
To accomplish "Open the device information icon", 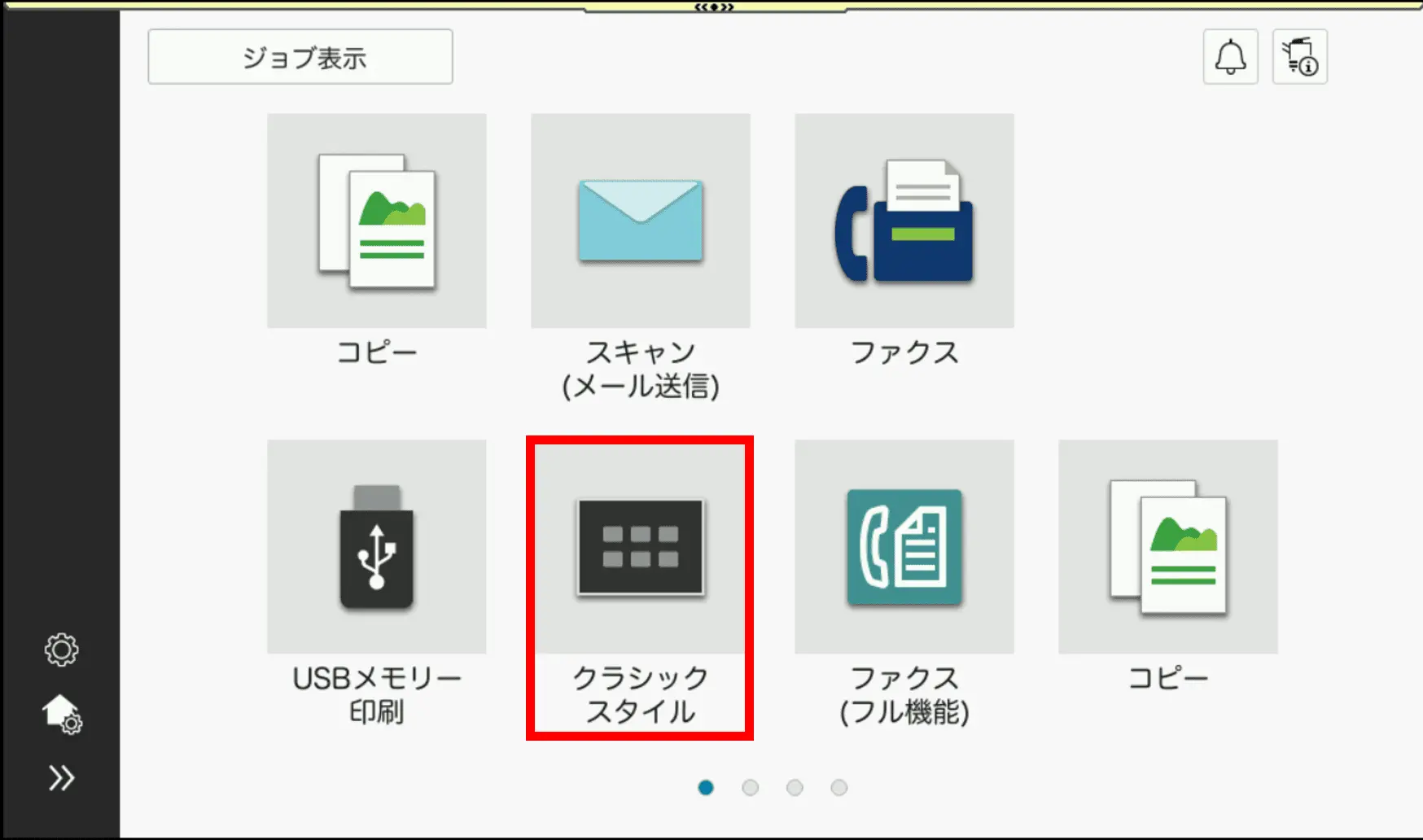I will tap(1299, 57).
